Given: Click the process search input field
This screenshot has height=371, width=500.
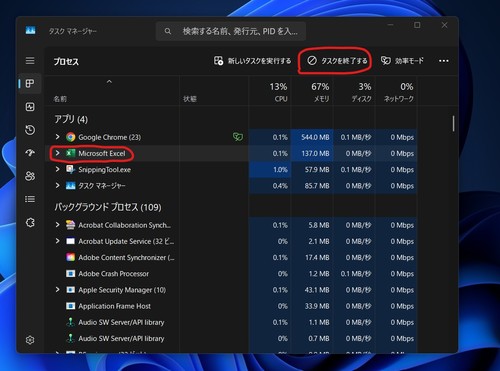Looking at the screenshot, I should coord(231,31).
